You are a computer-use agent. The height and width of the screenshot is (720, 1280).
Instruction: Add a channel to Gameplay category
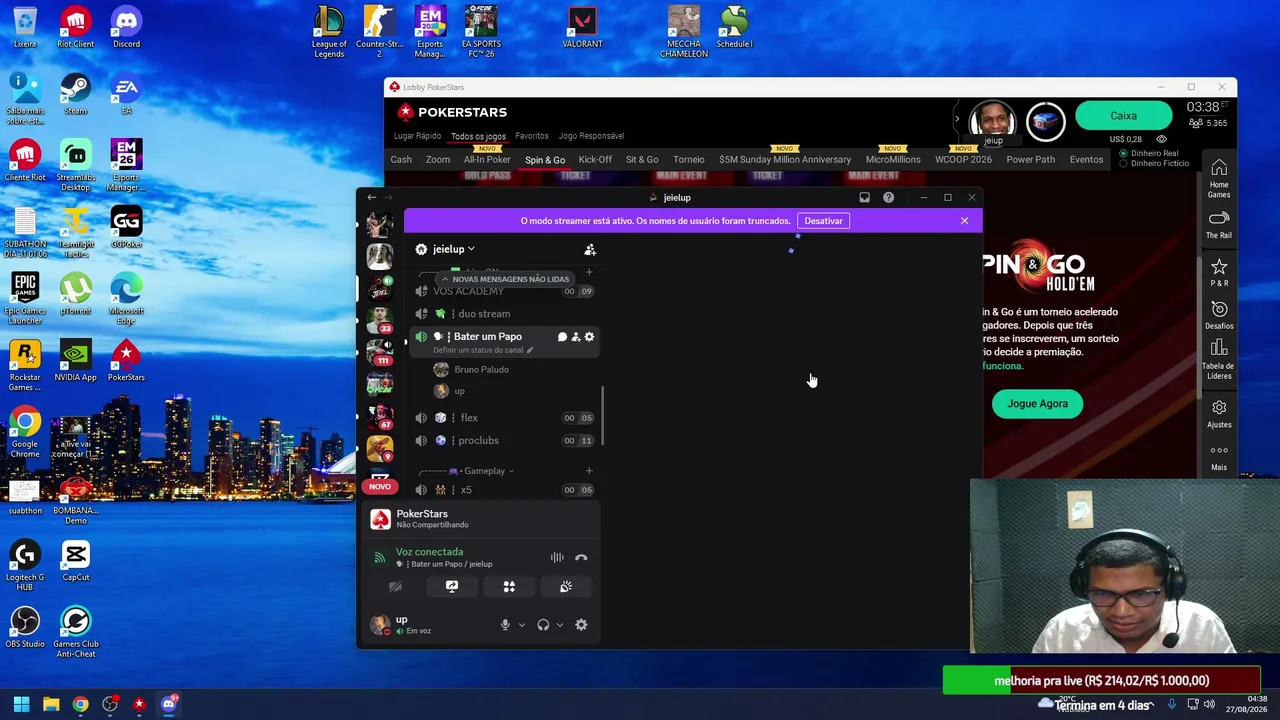click(x=589, y=471)
